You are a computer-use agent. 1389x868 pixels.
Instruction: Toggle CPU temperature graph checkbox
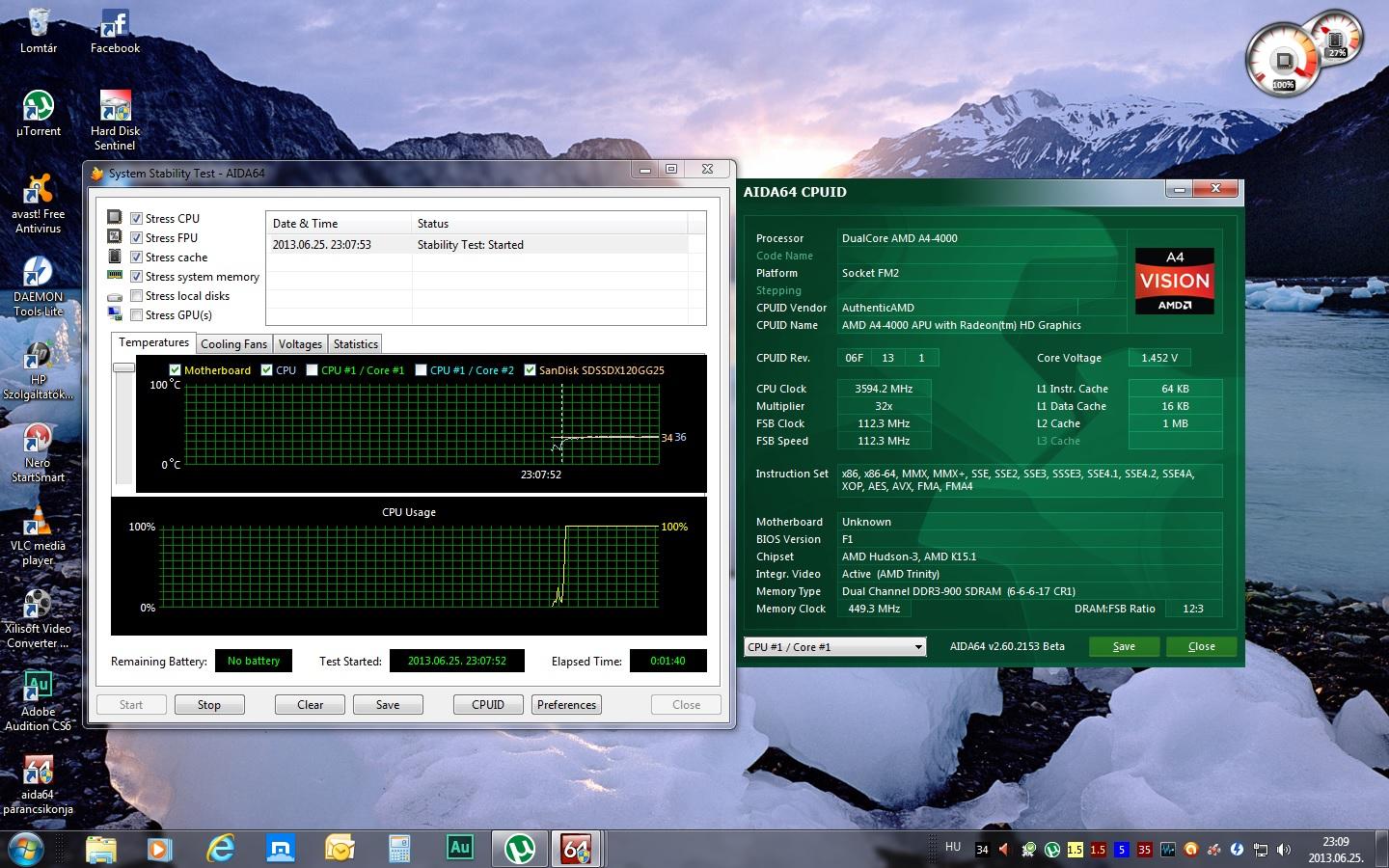(267, 370)
